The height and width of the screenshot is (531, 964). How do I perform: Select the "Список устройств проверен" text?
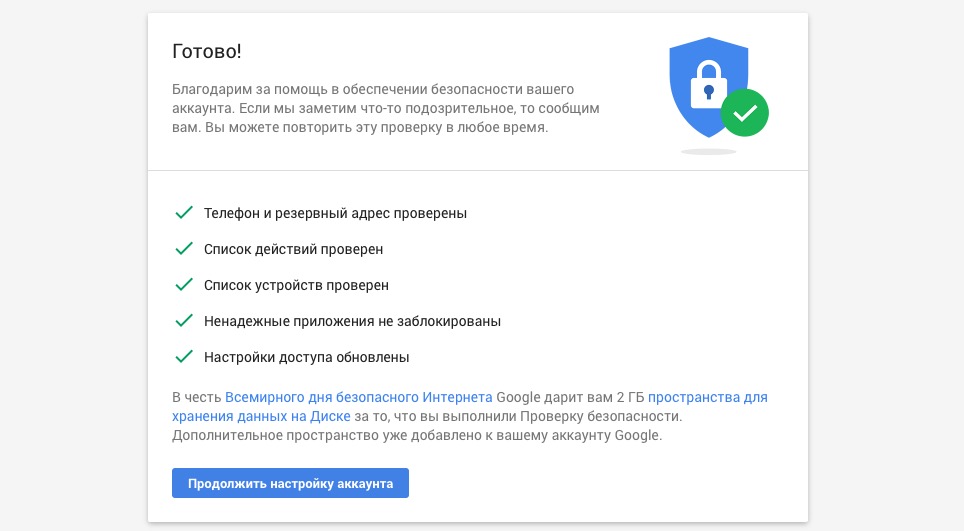point(296,286)
